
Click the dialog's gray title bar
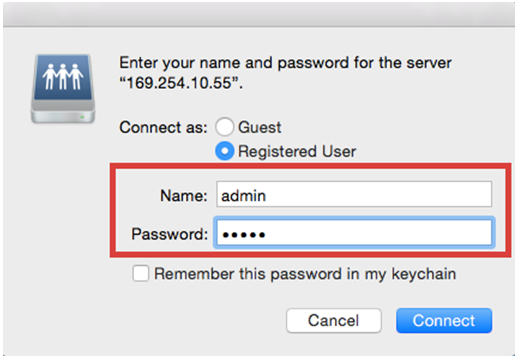(x=259, y=15)
